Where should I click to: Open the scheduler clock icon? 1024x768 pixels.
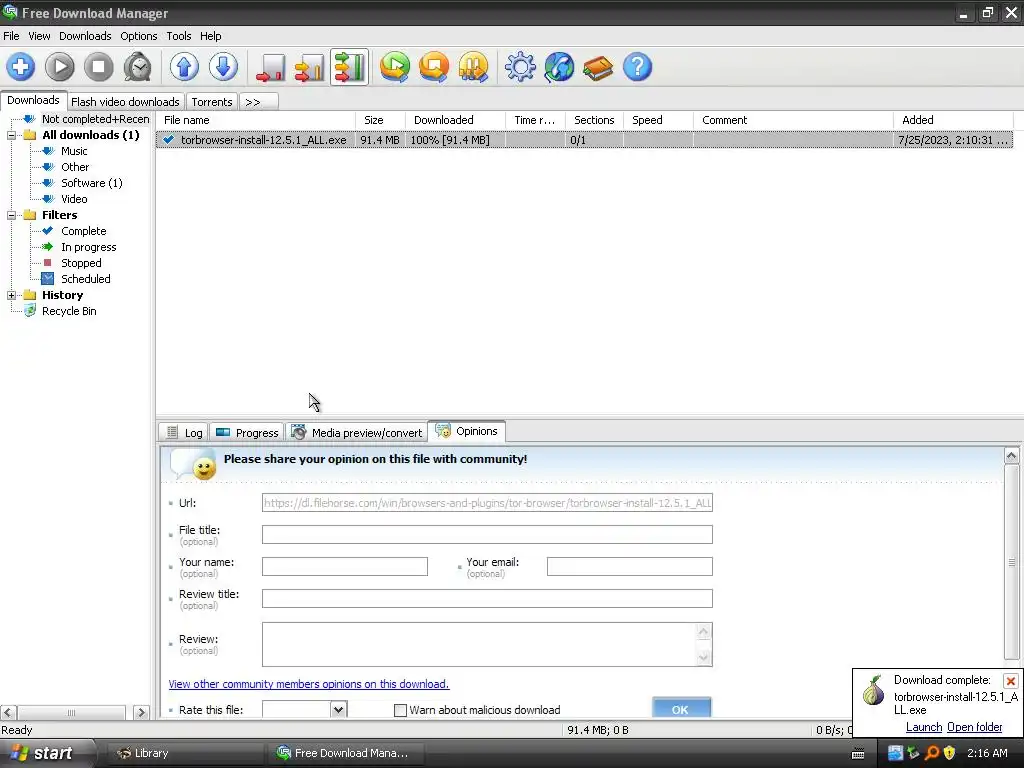point(138,67)
